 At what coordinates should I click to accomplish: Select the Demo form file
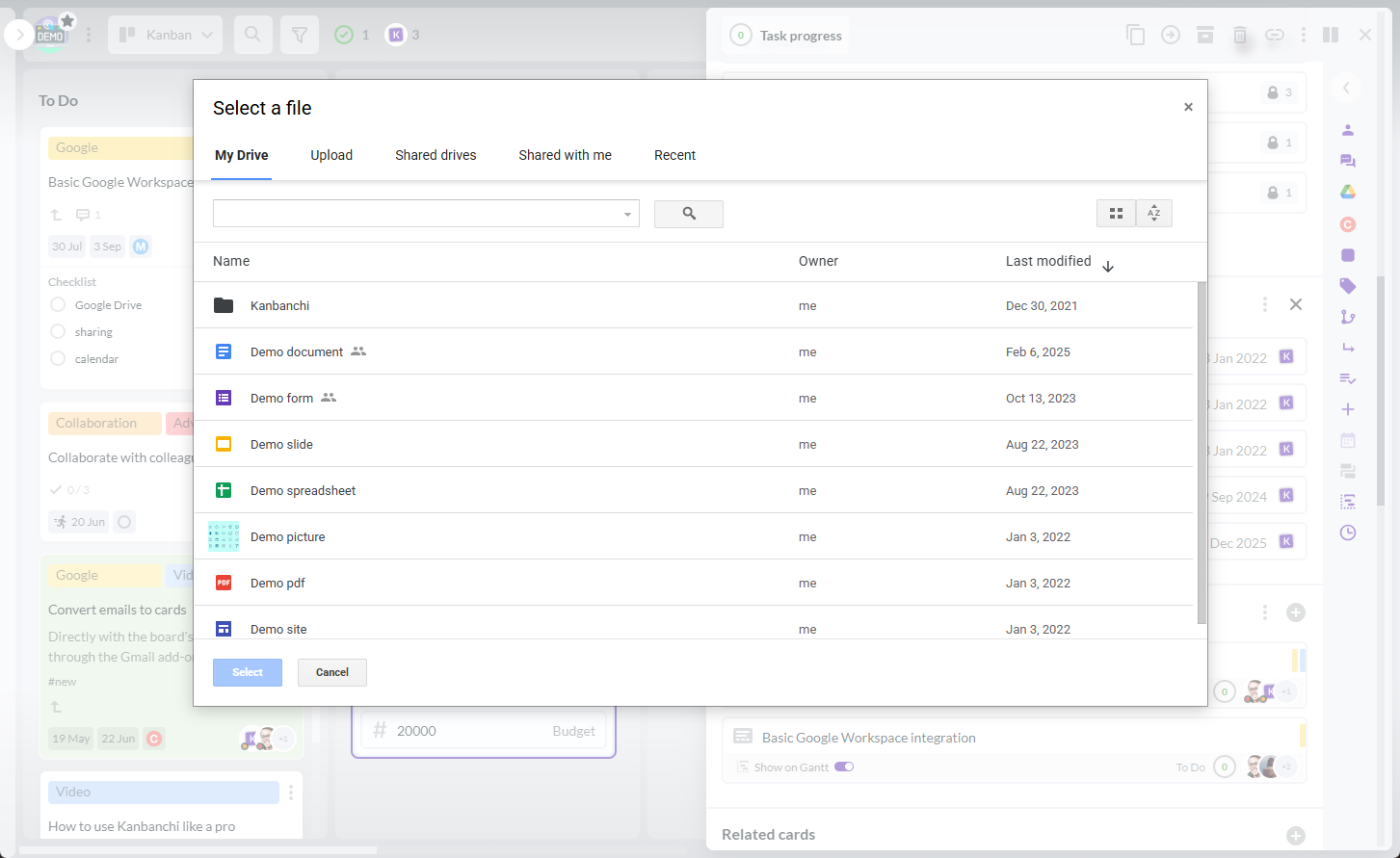click(x=694, y=398)
